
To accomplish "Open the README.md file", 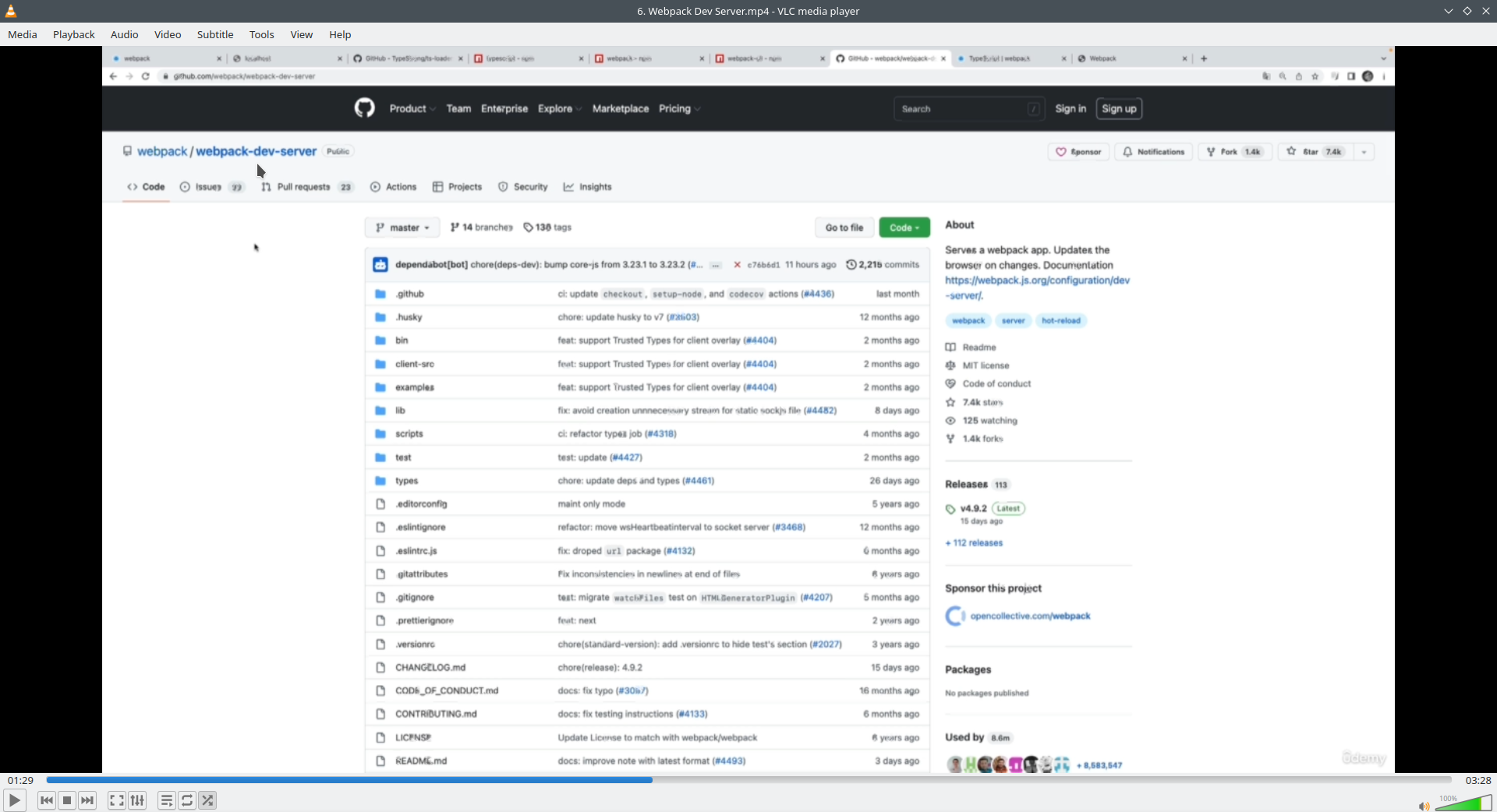I will 421,761.
